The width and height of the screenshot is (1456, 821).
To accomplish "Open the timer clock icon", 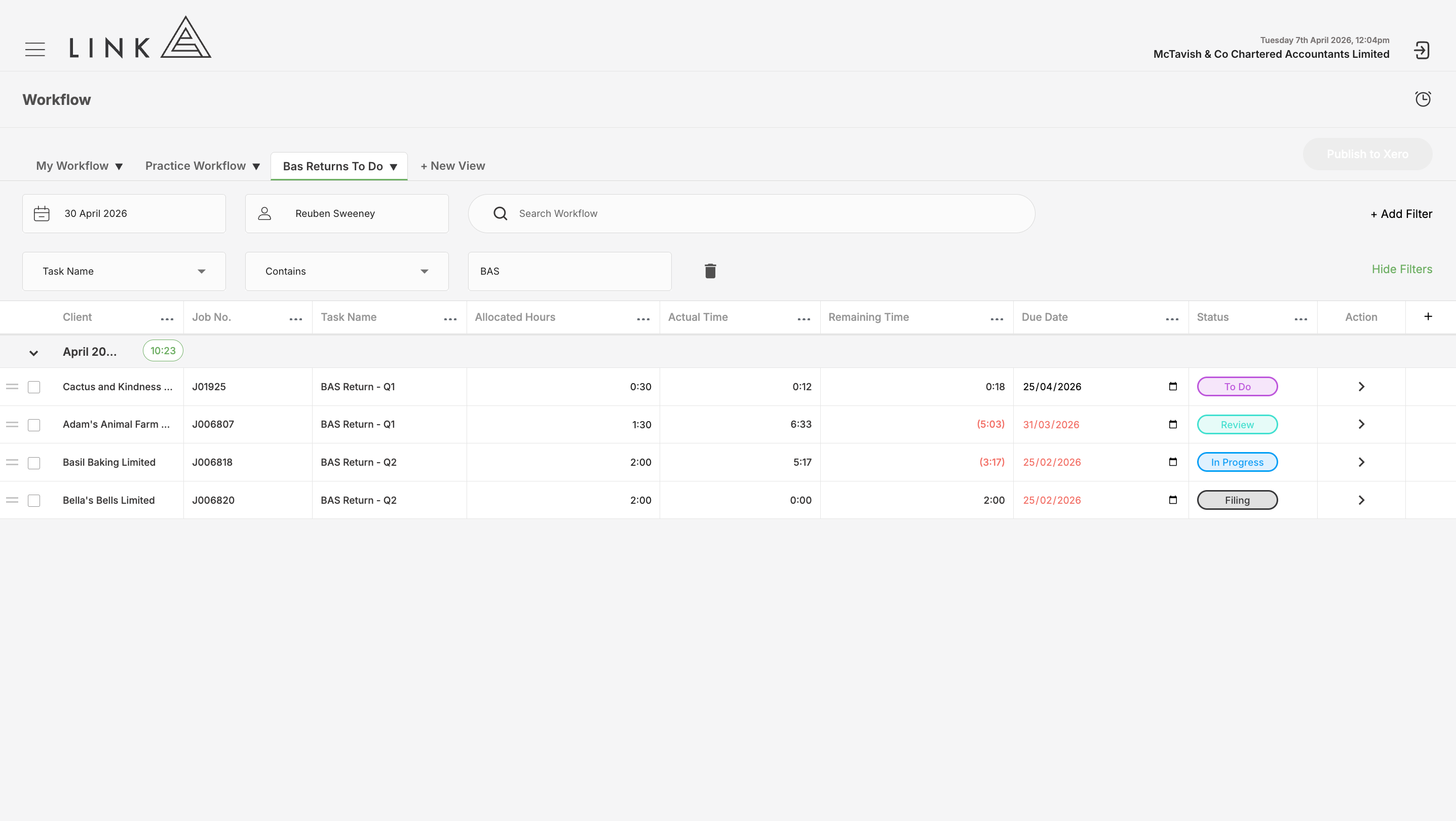I will pyautogui.click(x=1423, y=99).
